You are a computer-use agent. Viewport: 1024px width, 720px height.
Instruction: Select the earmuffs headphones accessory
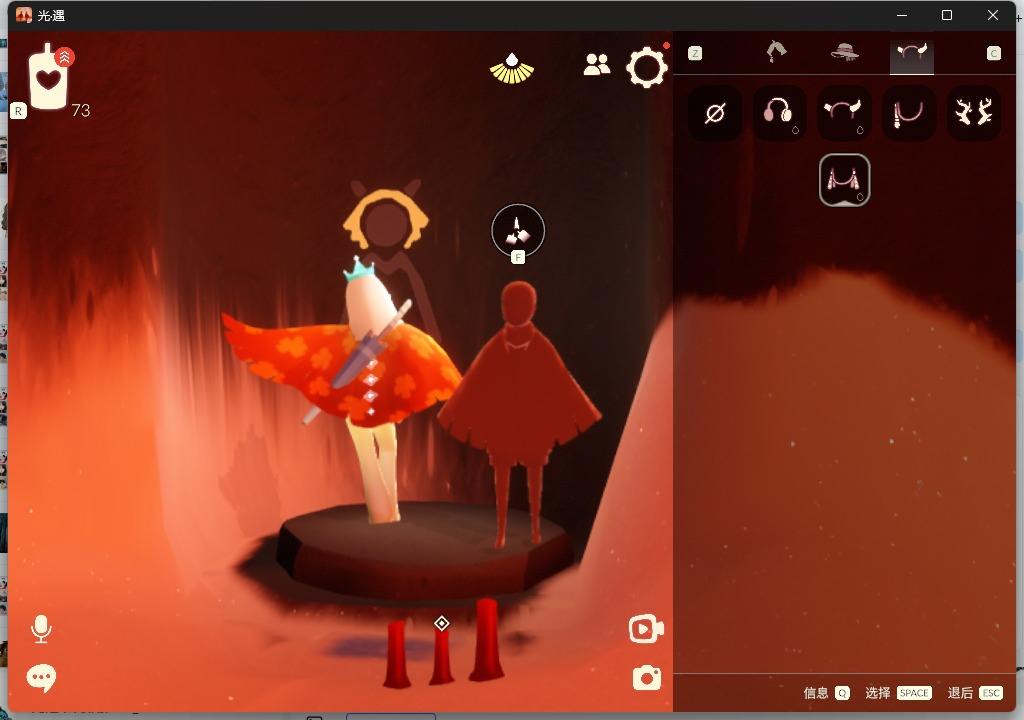pyautogui.click(x=779, y=113)
